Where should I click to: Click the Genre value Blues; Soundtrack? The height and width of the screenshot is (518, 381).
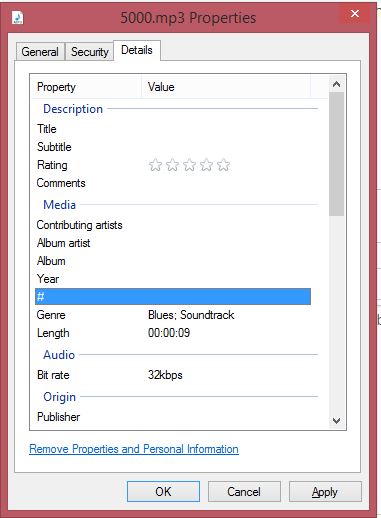(x=191, y=315)
